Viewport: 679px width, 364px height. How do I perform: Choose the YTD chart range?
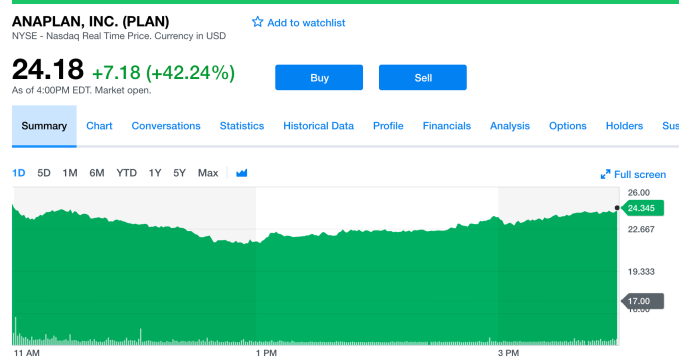(126, 173)
